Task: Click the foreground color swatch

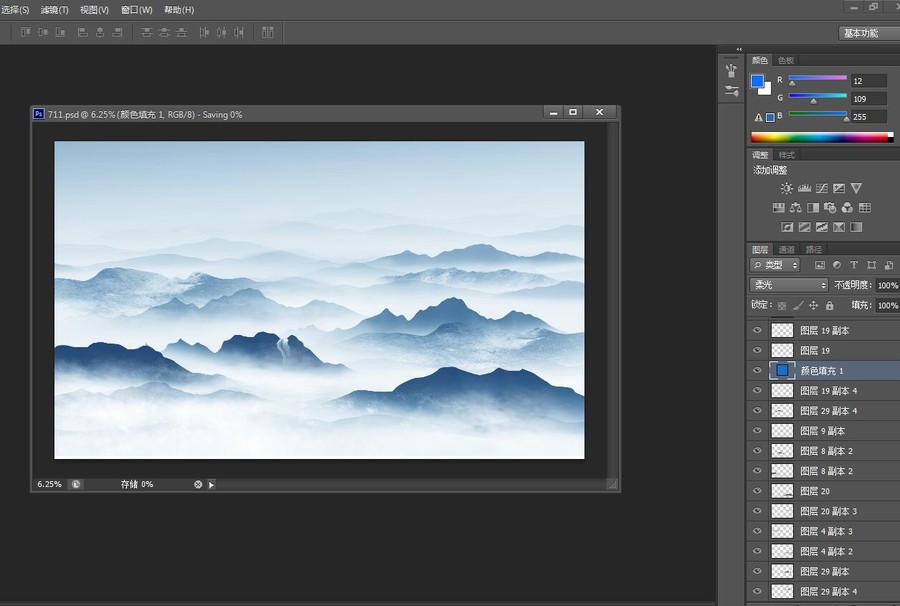Action: [758, 81]
